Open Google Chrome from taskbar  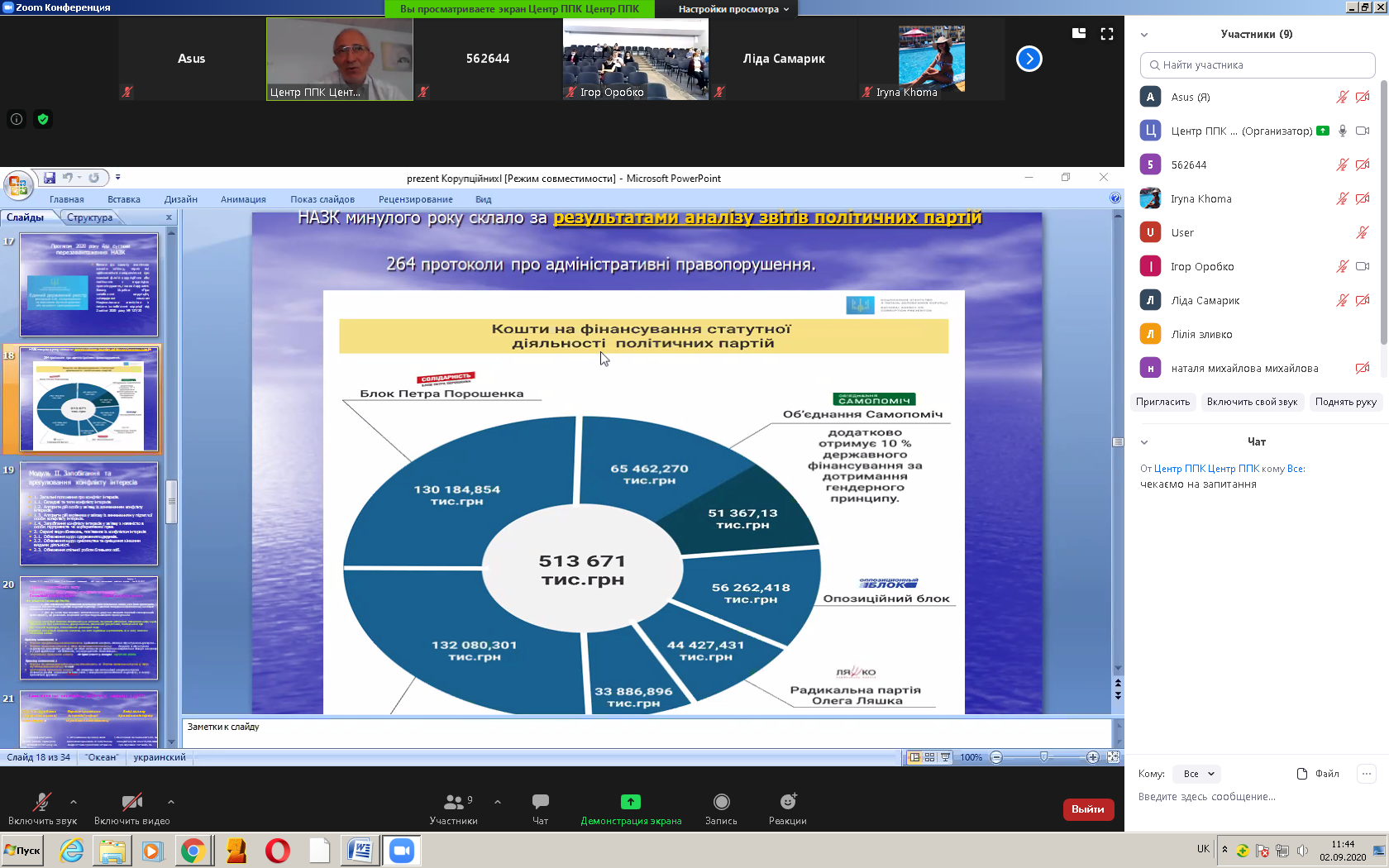coord(193,851)
